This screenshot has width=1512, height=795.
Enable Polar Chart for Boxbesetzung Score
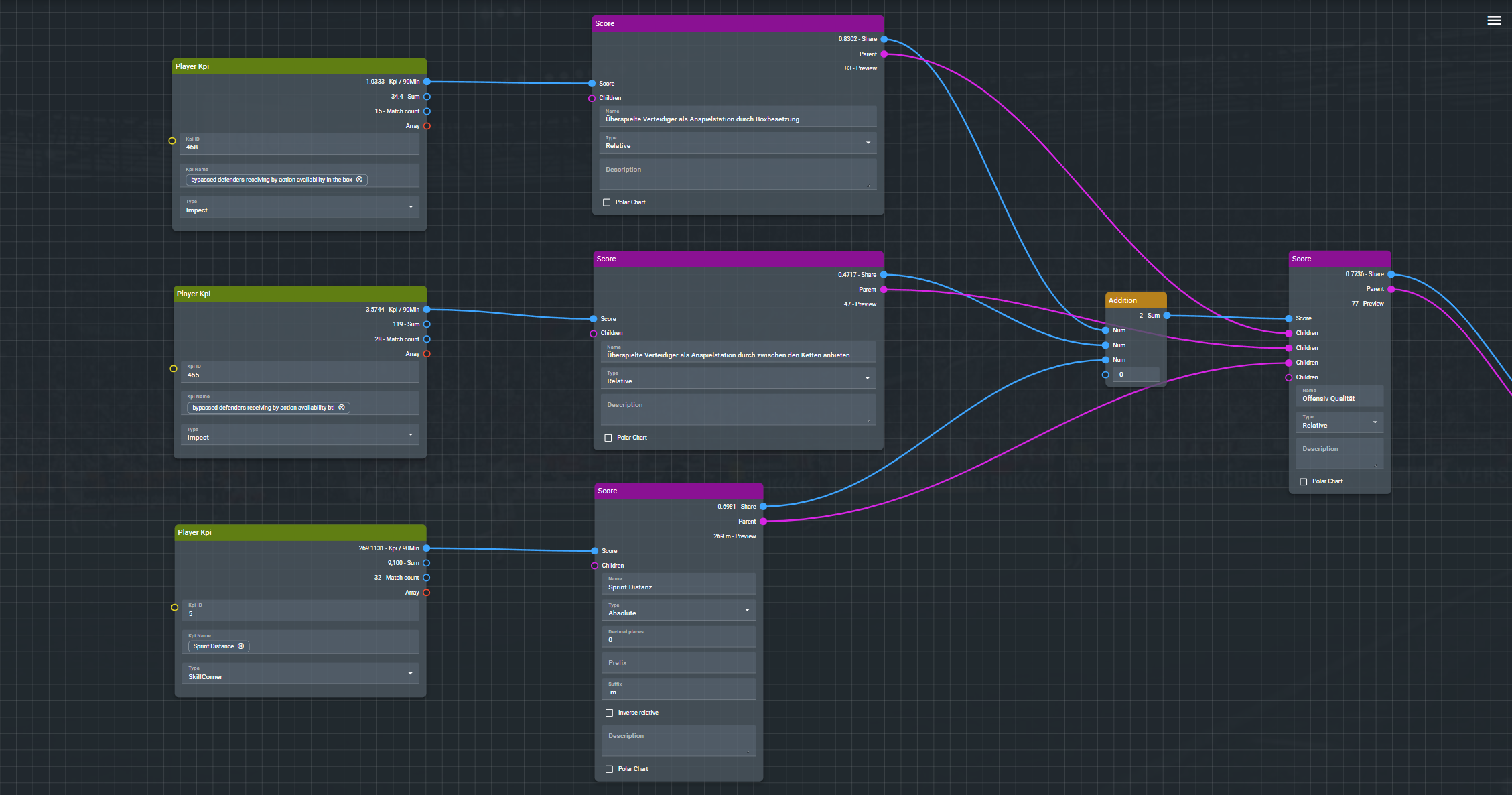(607, 202)
